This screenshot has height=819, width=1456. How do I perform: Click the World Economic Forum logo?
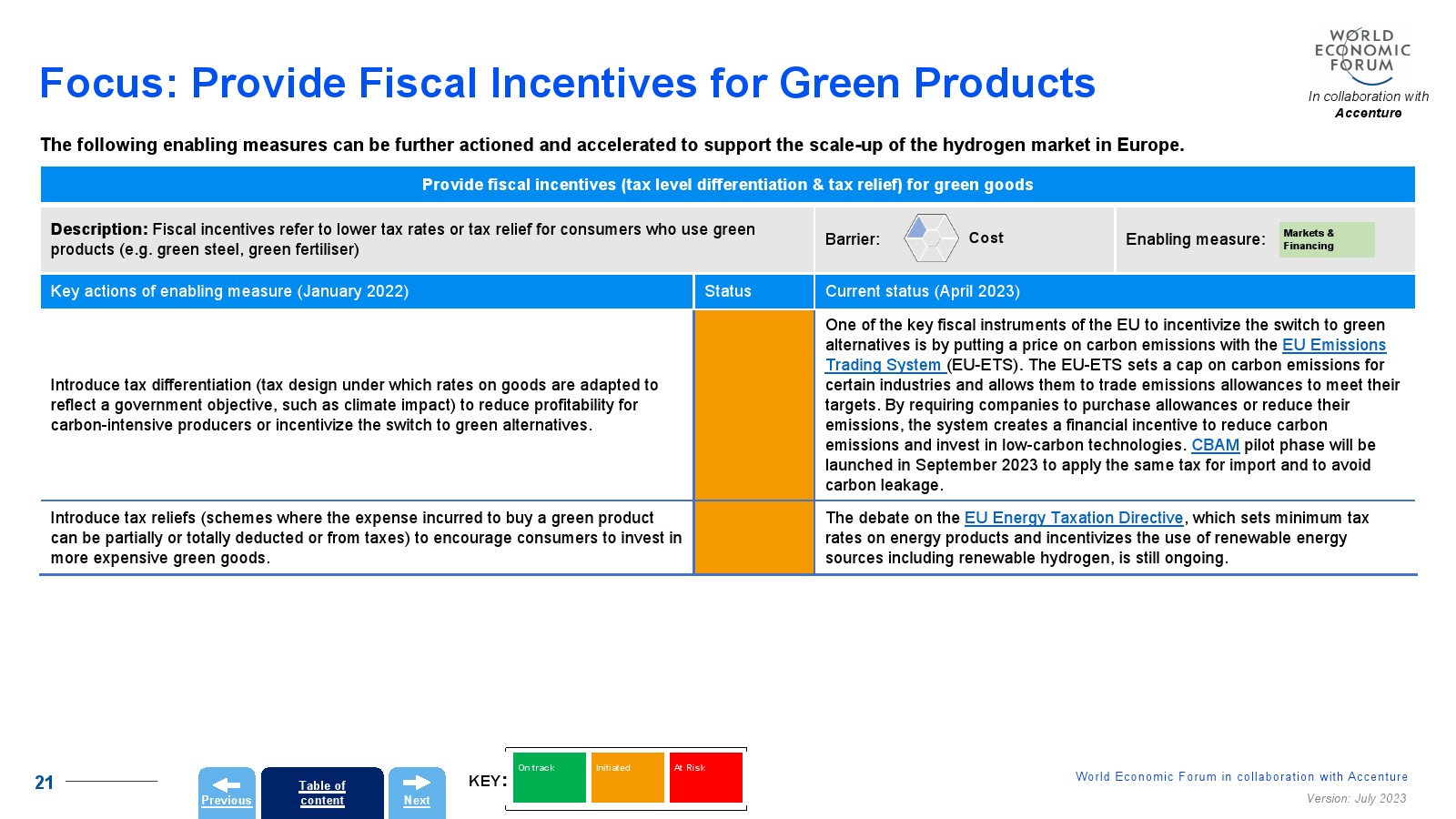coord(1362,55)
